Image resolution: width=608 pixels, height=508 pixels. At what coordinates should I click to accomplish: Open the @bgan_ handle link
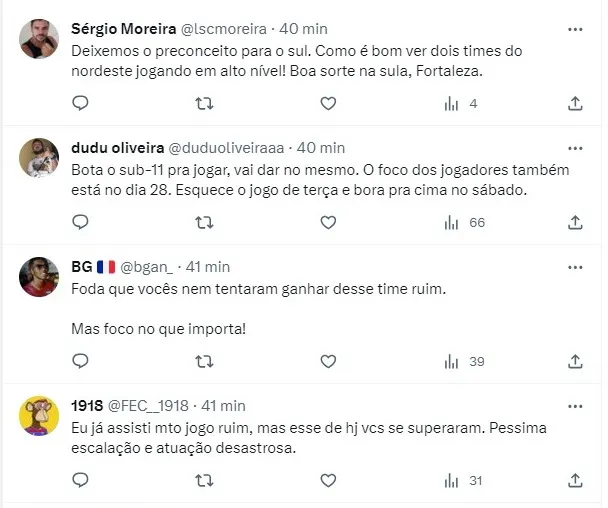point(148,266)
